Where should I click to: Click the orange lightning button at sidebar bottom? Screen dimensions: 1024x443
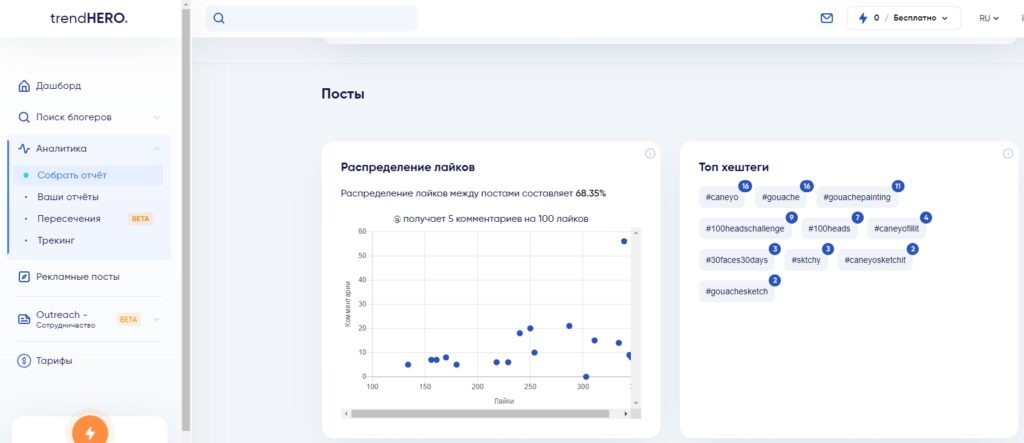point(90,432)
